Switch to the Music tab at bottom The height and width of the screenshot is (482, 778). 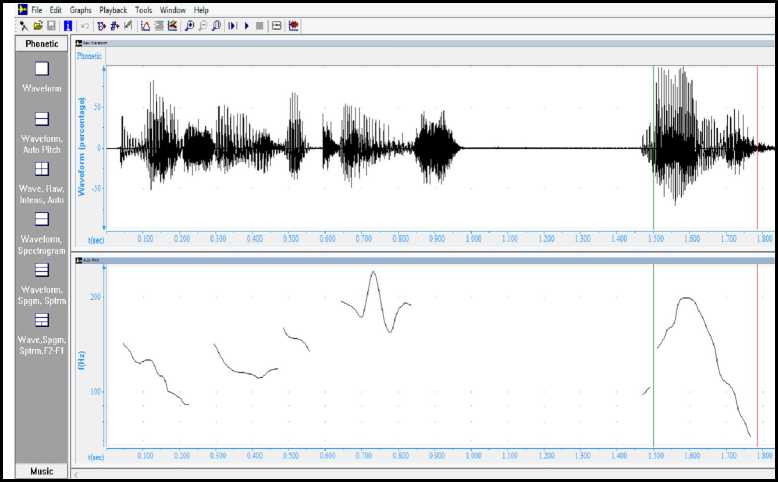pyautogui.click(x=41, y=471)
